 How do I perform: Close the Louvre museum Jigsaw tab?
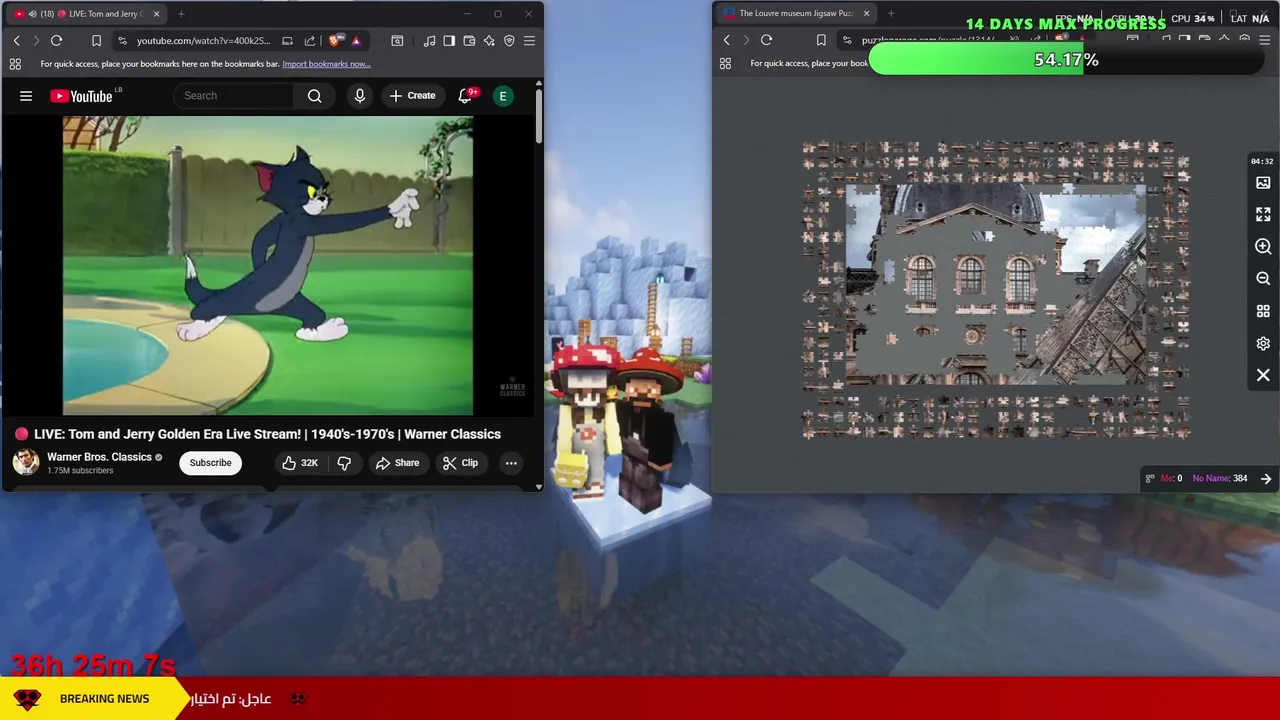click(x=866, y=13)
